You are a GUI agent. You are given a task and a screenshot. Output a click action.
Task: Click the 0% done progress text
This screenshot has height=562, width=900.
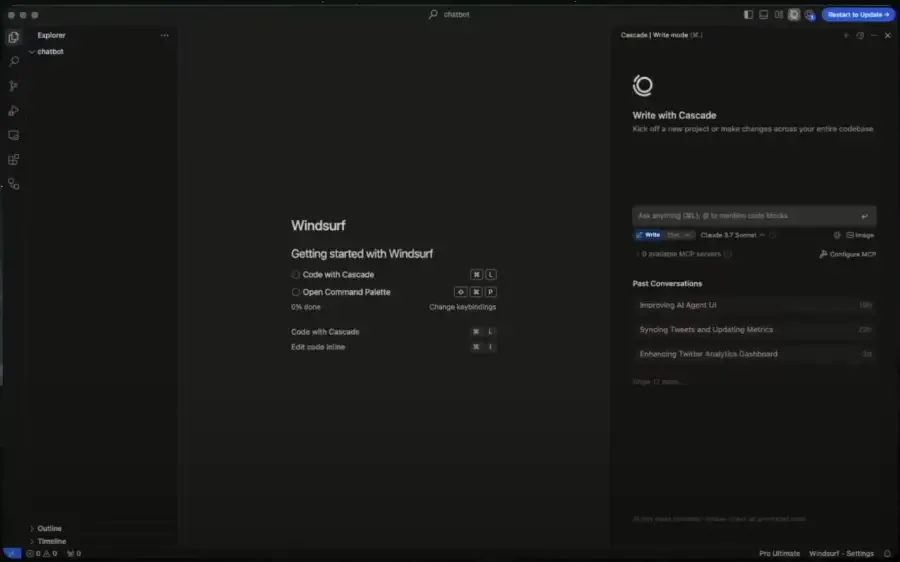[x=306, y=308]
